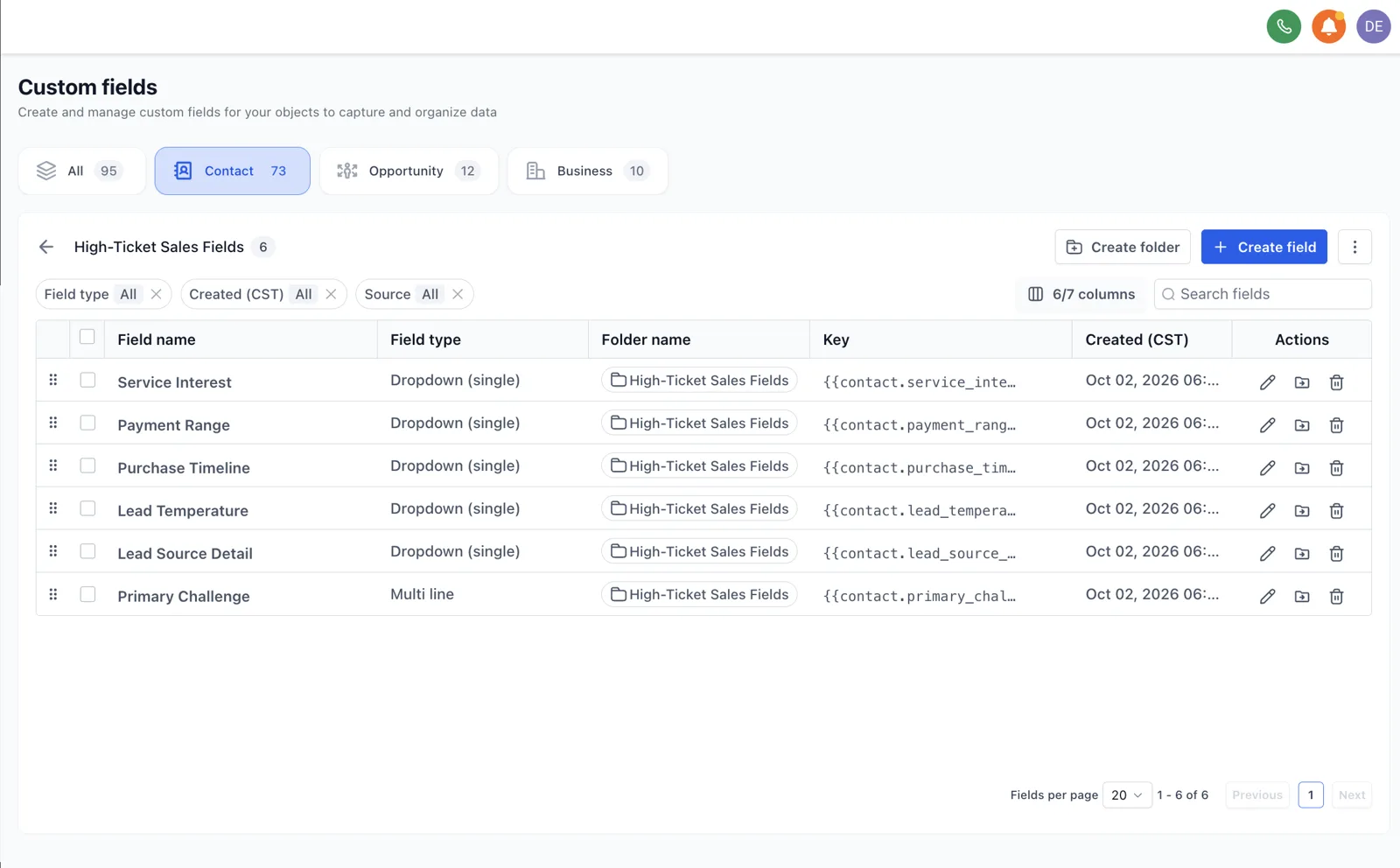Viewport: 1400px width, 868px height.
Task: Open the Opportunity tab
Action: (x=409, y=171)
